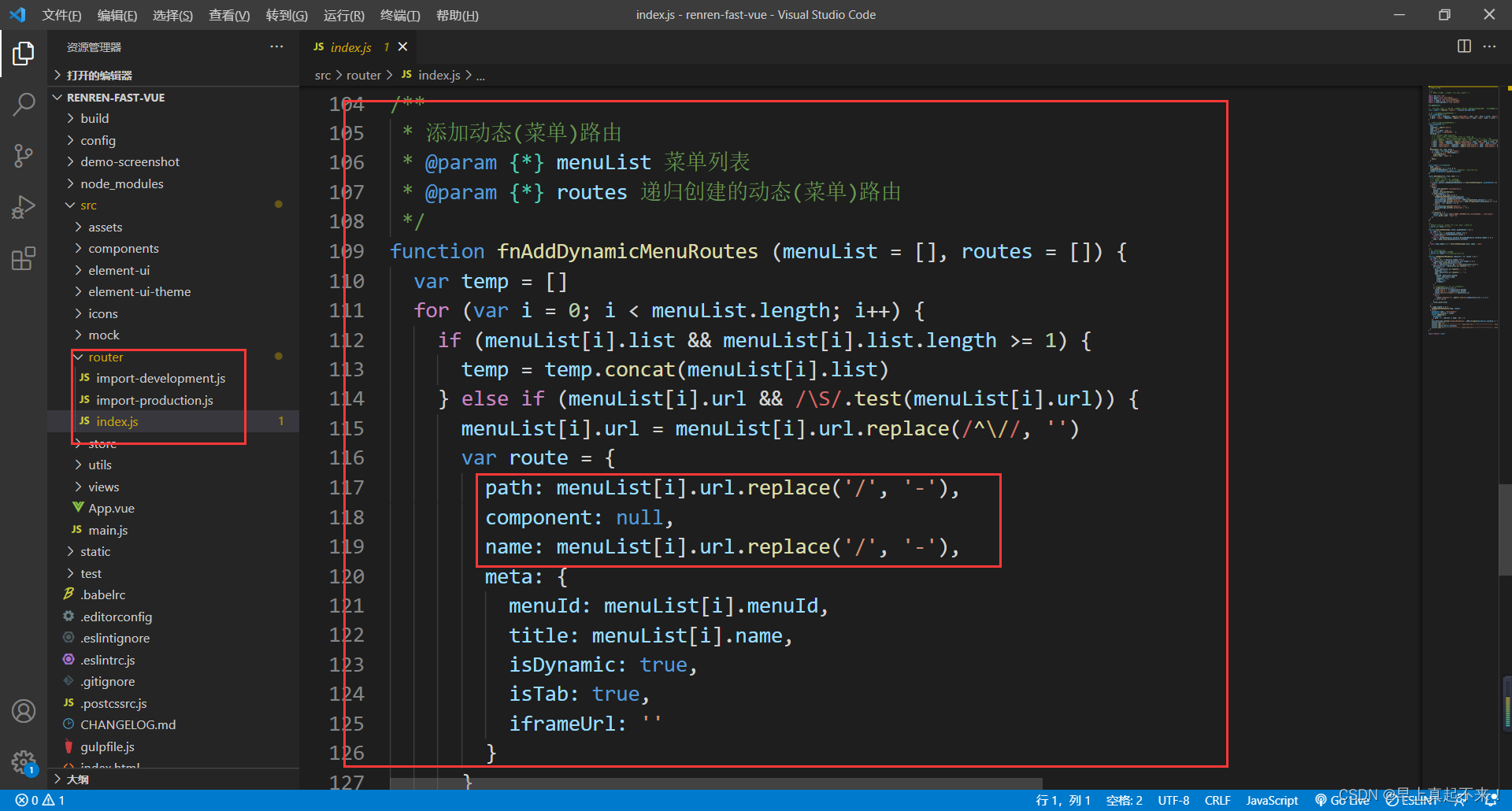Click the VS Code logo icon
The height and width of the screenshot is (811, 1512).
pyautogui.click(x=17, y=15)
